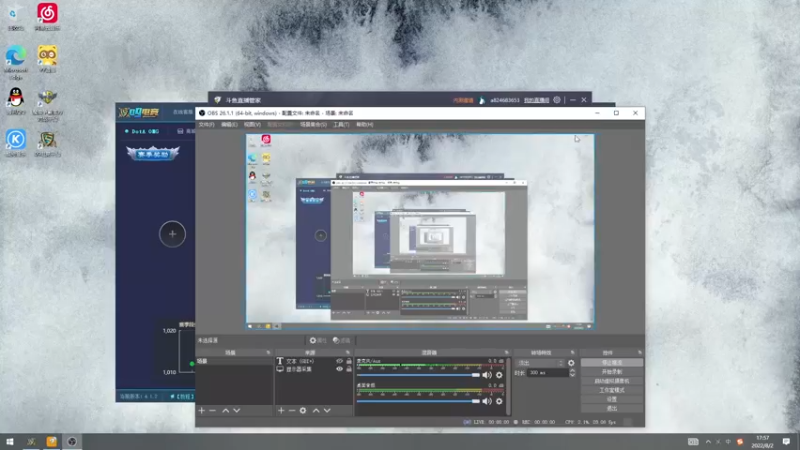Viewport: 800px width, 450px height.
Task: Click the 工作室模式 button
Action: 612,390
